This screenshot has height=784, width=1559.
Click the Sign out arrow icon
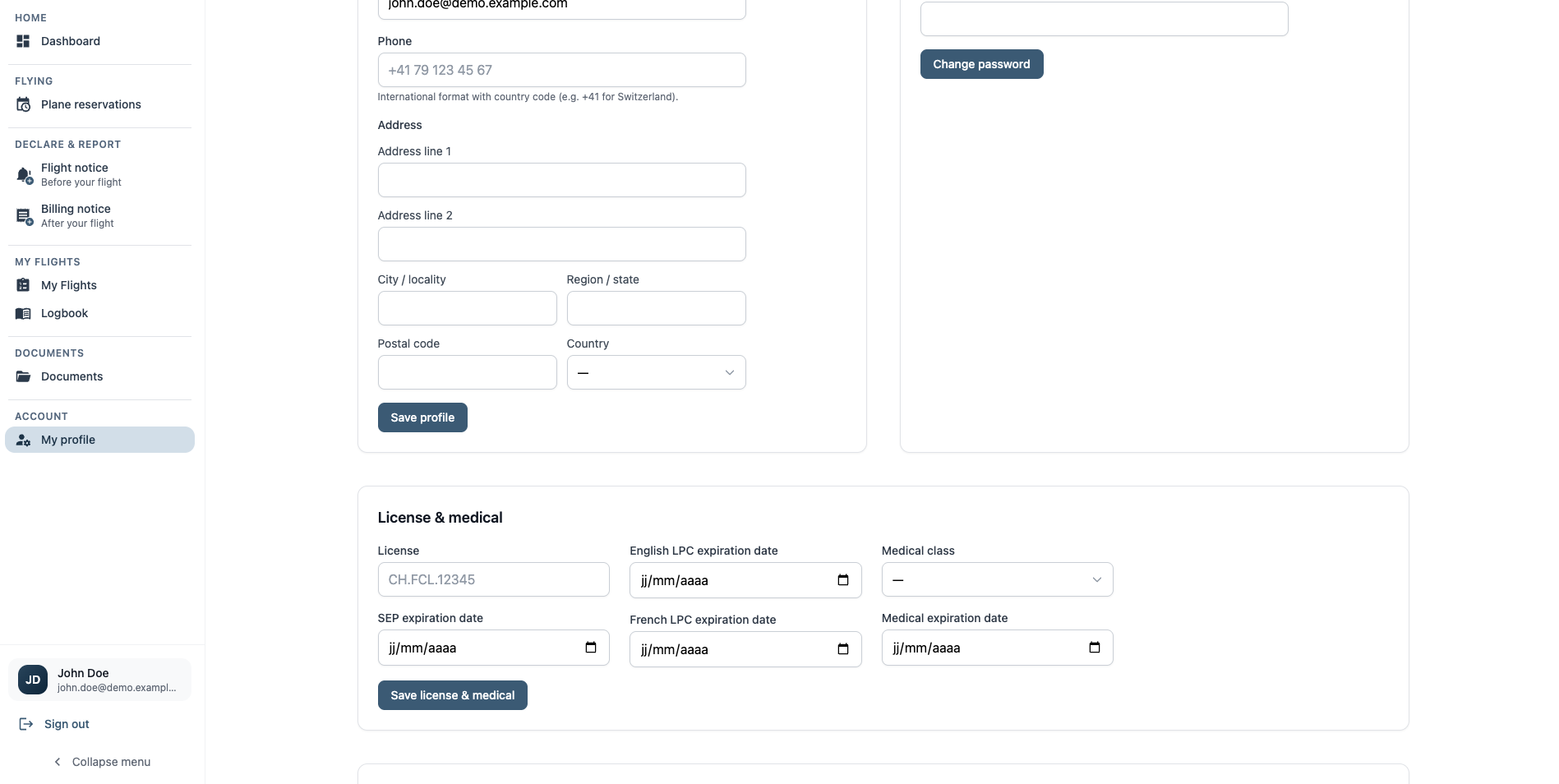[26, 724]
